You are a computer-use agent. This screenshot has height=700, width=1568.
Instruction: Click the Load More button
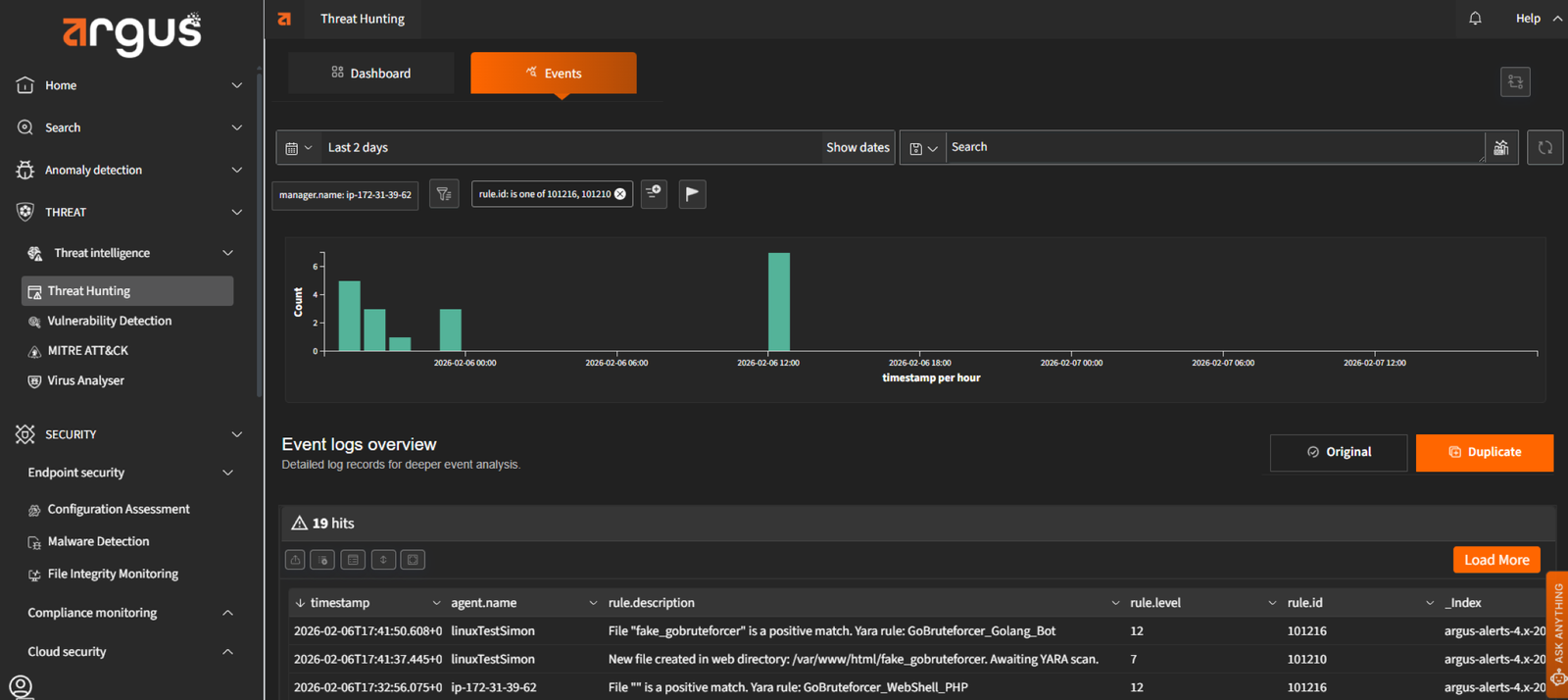[1495, 560]
